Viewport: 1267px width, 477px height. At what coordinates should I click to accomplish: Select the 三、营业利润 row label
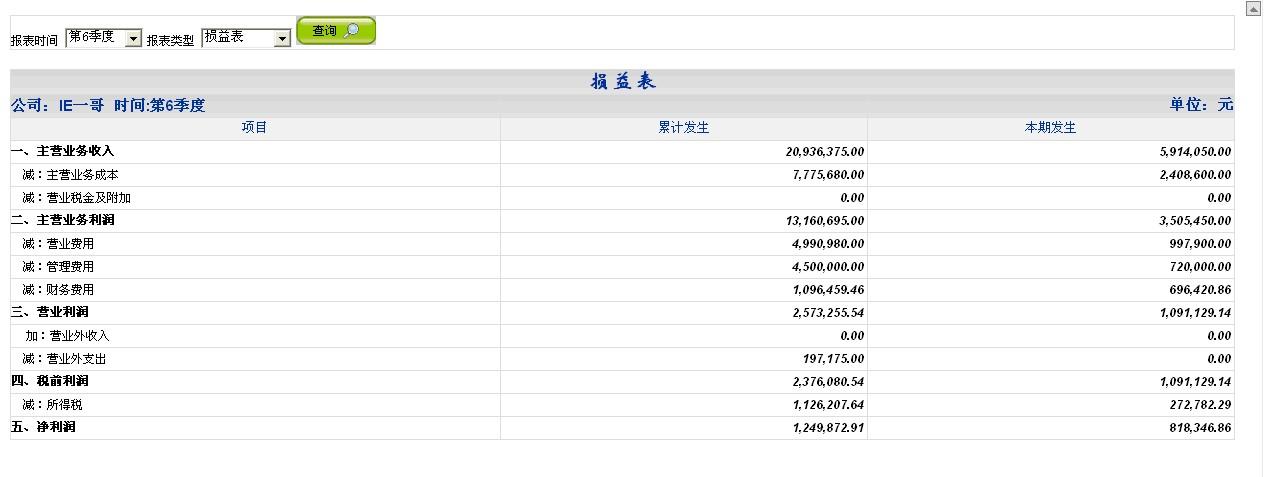50,312
